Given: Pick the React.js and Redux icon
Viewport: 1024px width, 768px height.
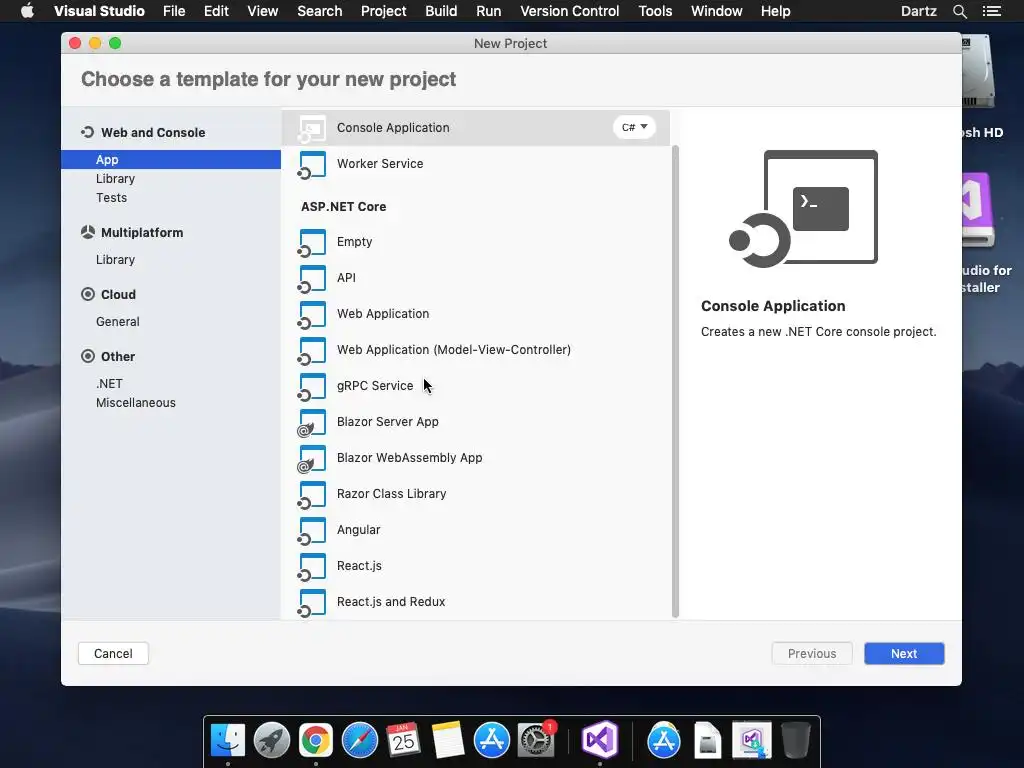Looking at the screenshot, I should (312, 602).
